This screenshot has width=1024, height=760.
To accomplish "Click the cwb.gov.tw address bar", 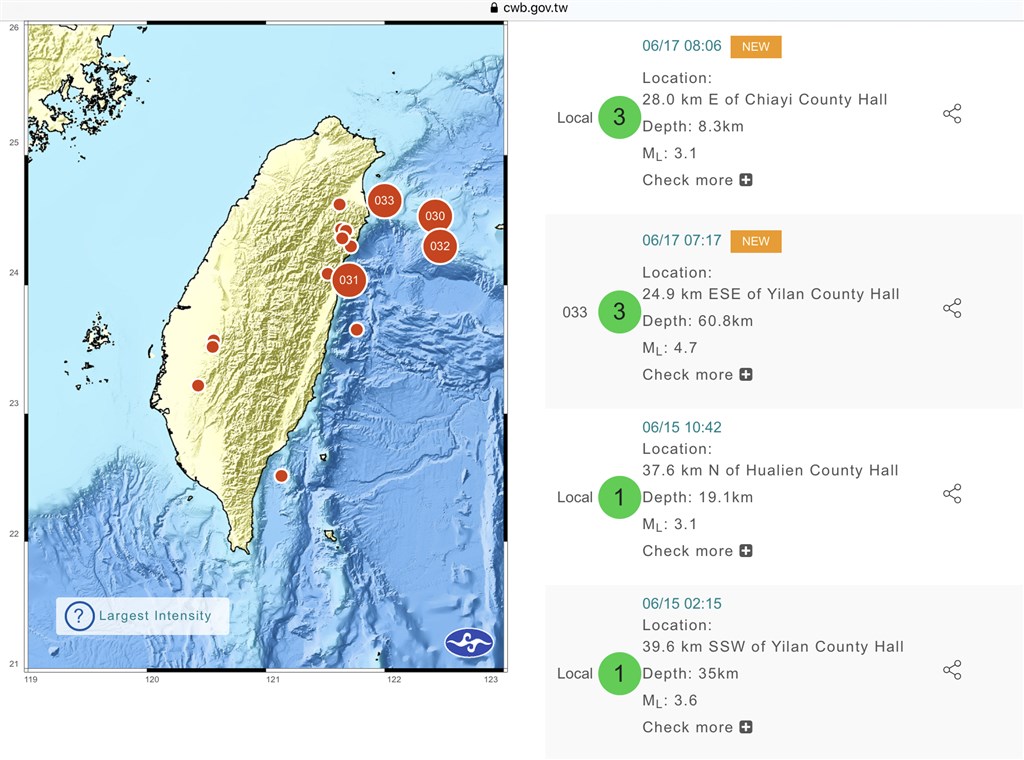I will (529, 7).
